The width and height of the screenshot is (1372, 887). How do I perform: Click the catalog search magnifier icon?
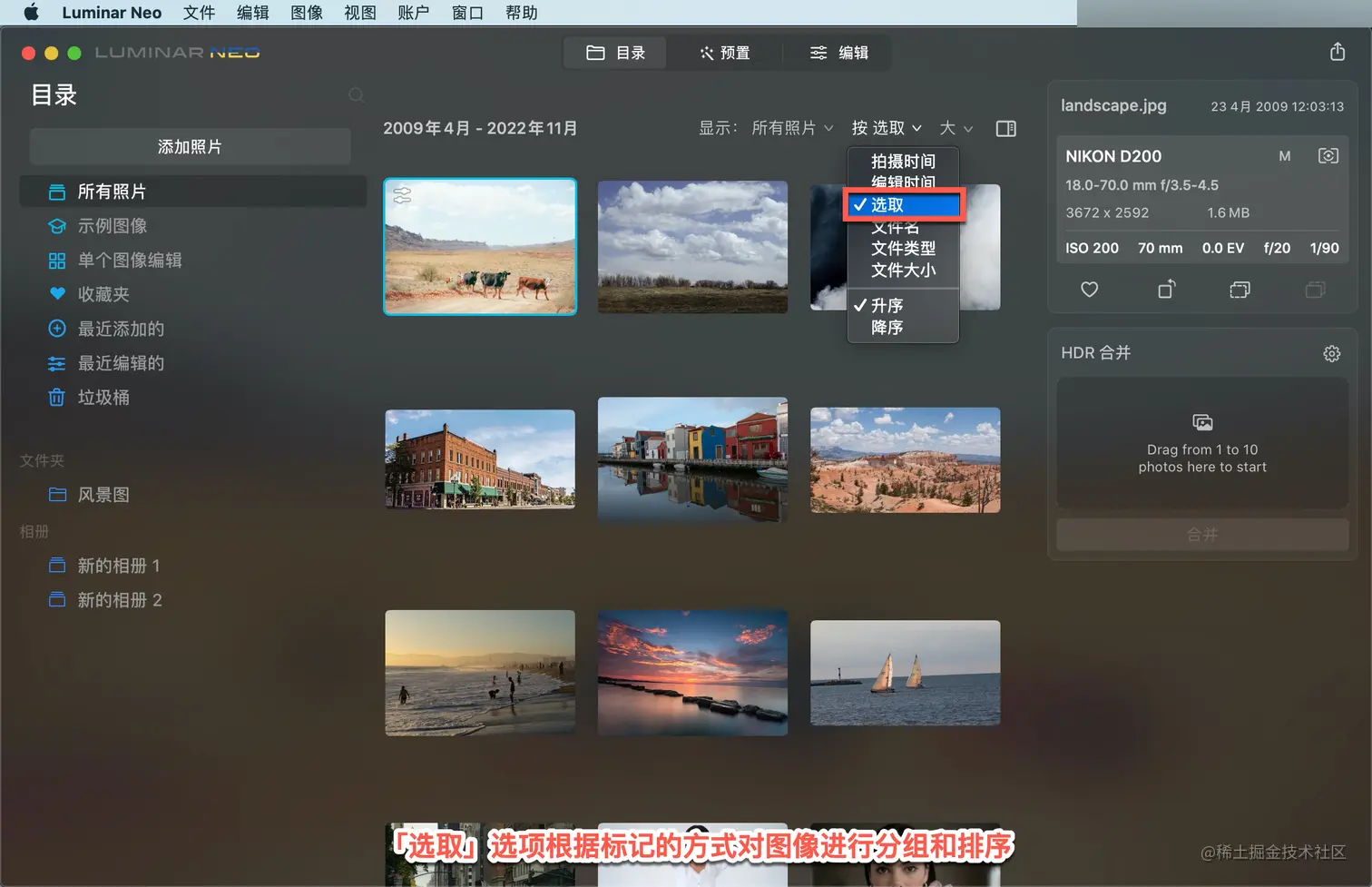pos(357,94)
